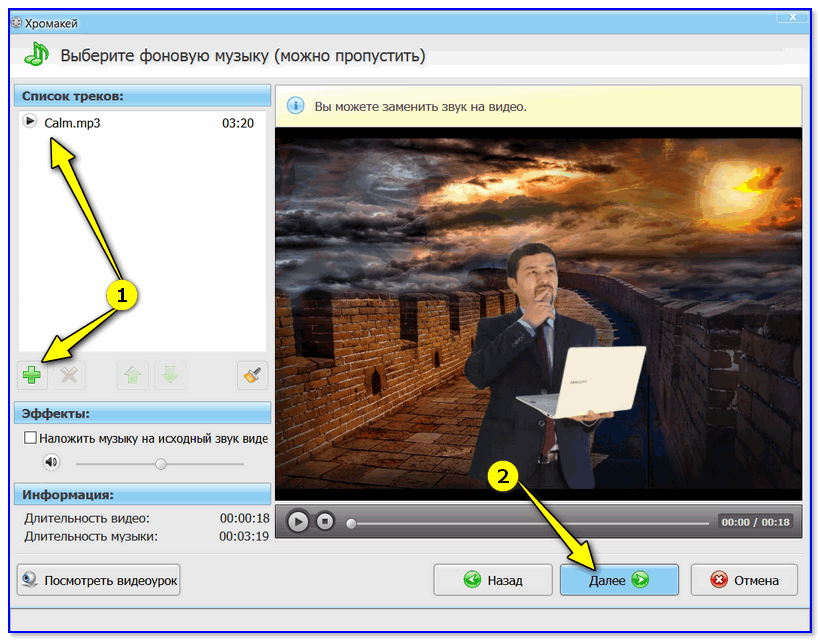Click the speaker volume icon
Screen dimensions: 820x641
click(52, 462)
